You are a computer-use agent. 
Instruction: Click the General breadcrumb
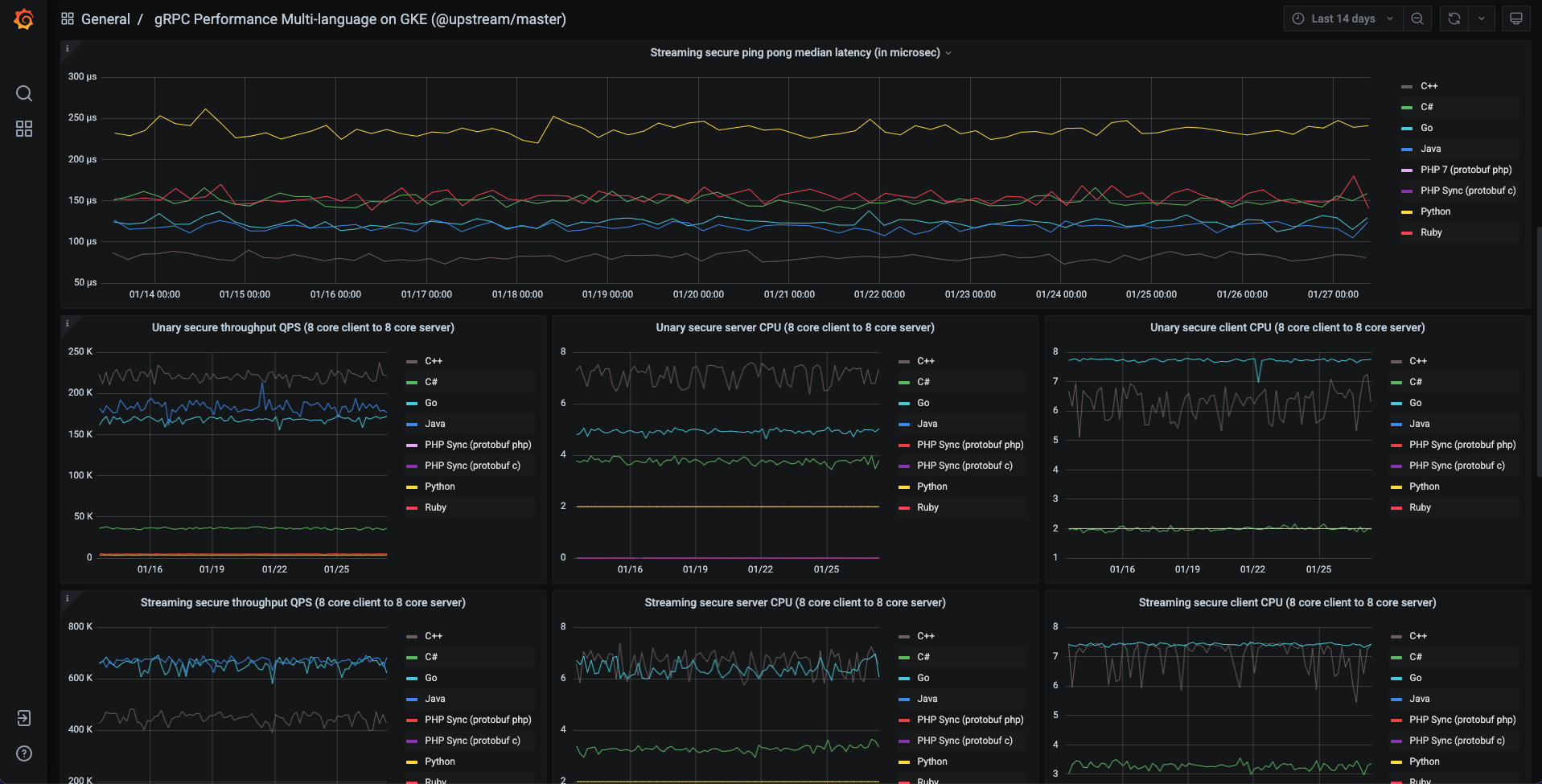pyautogui.click(x=106, y=18)
